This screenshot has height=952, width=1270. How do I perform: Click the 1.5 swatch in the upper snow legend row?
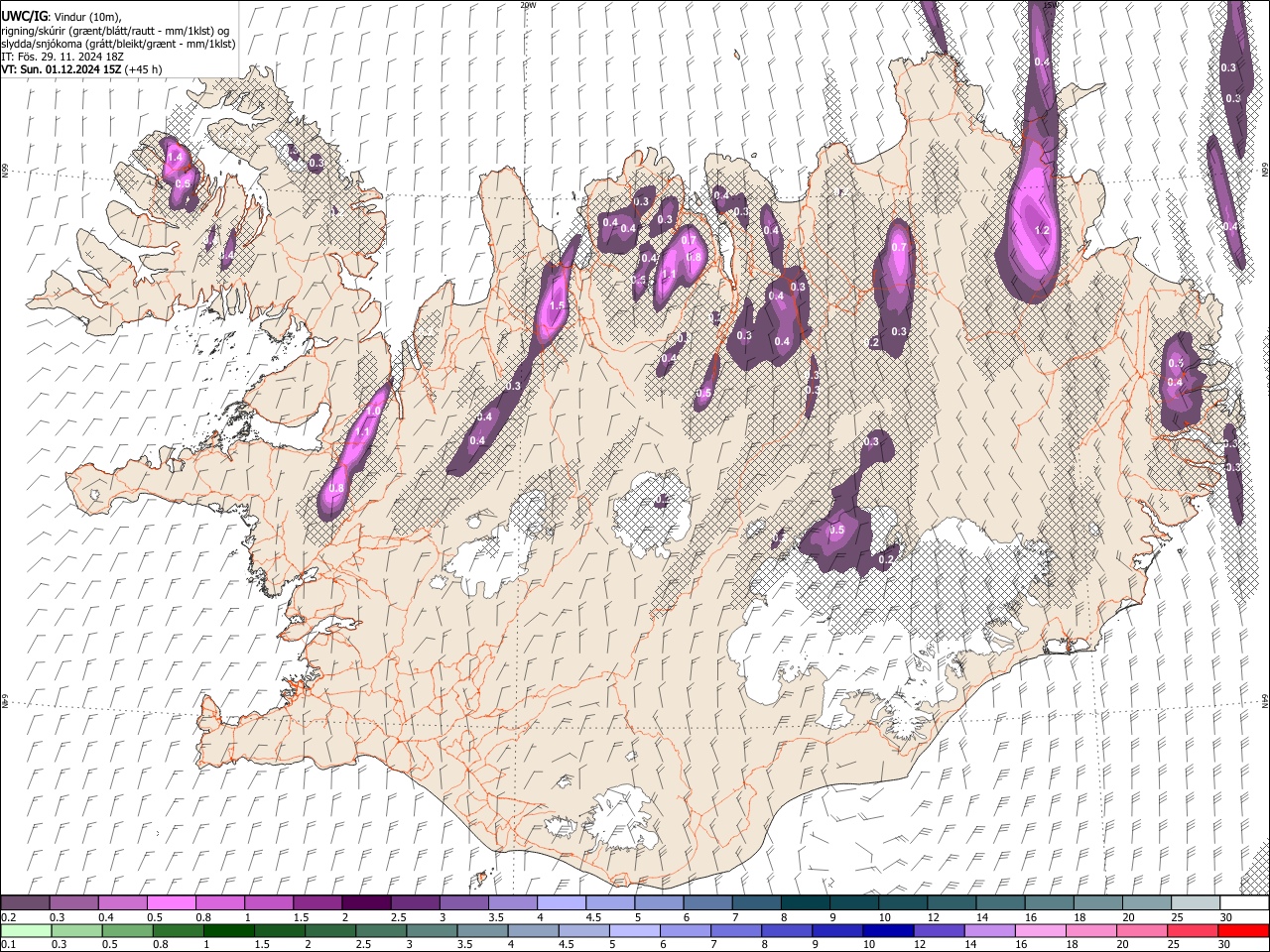317,903
